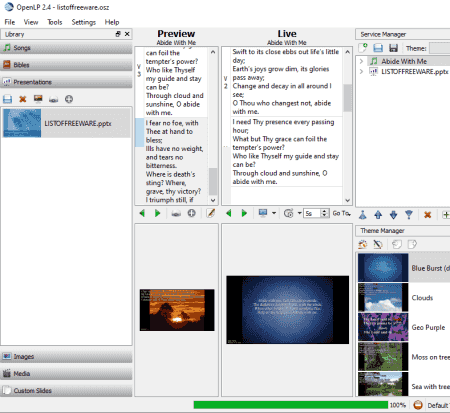Select the Clouds theme
Viewport: 450px width, 413px height.
click(404, 297)
